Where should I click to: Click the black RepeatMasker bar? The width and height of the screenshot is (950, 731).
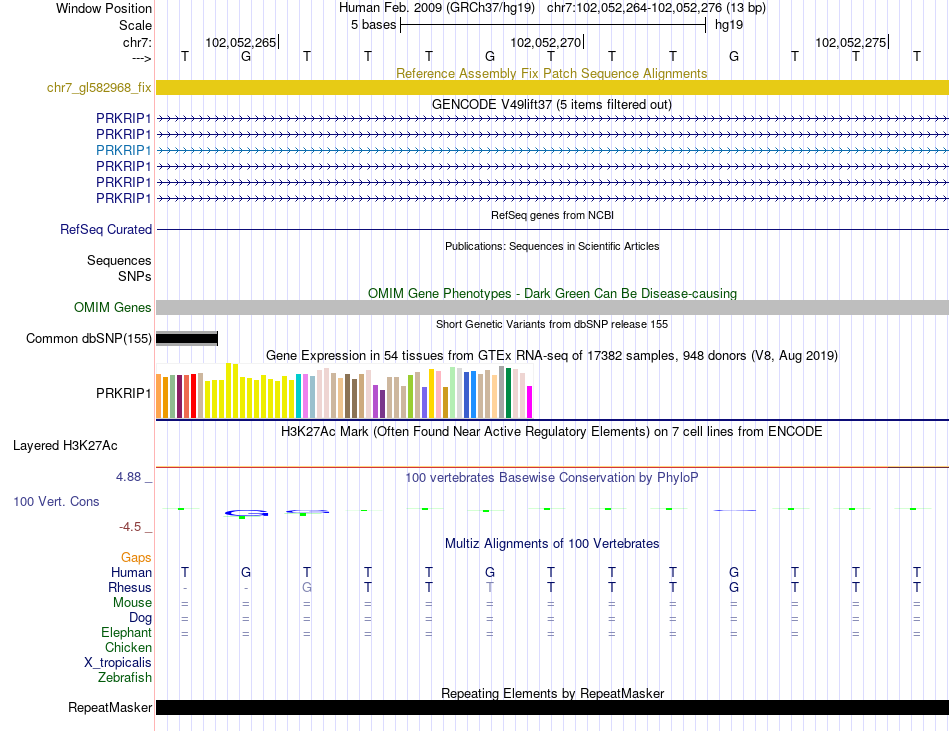click(552, 708)
